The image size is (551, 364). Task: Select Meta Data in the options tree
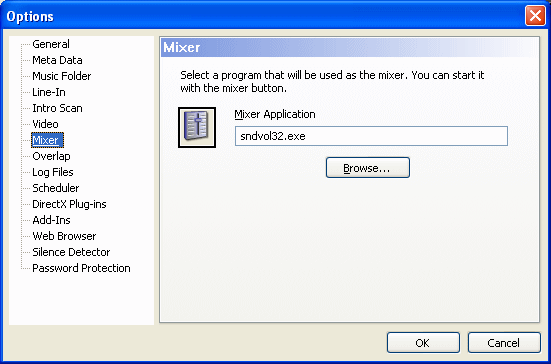(57, 60)
